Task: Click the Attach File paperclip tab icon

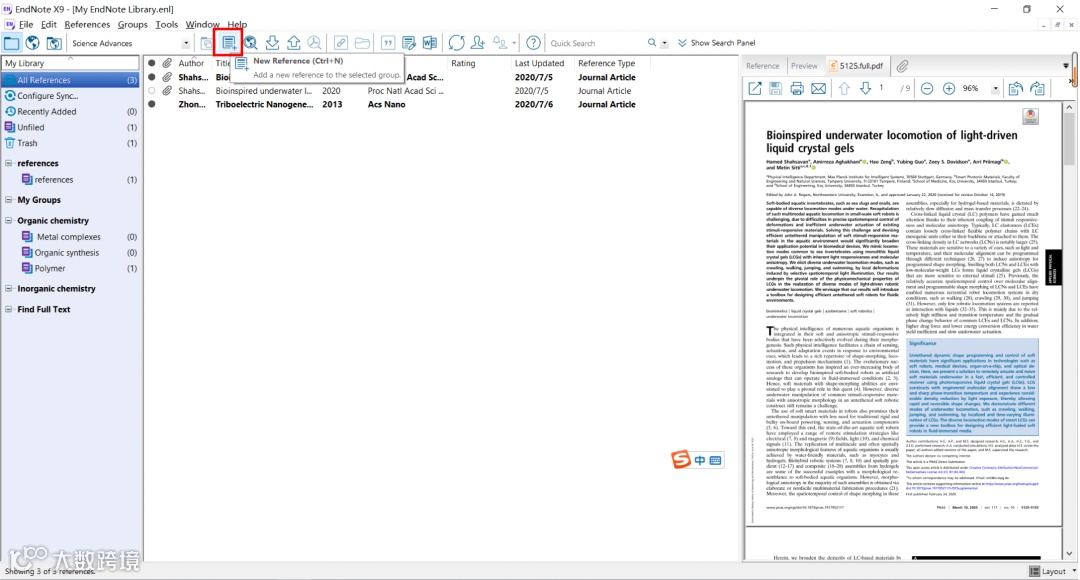Action: pos(902,65)
